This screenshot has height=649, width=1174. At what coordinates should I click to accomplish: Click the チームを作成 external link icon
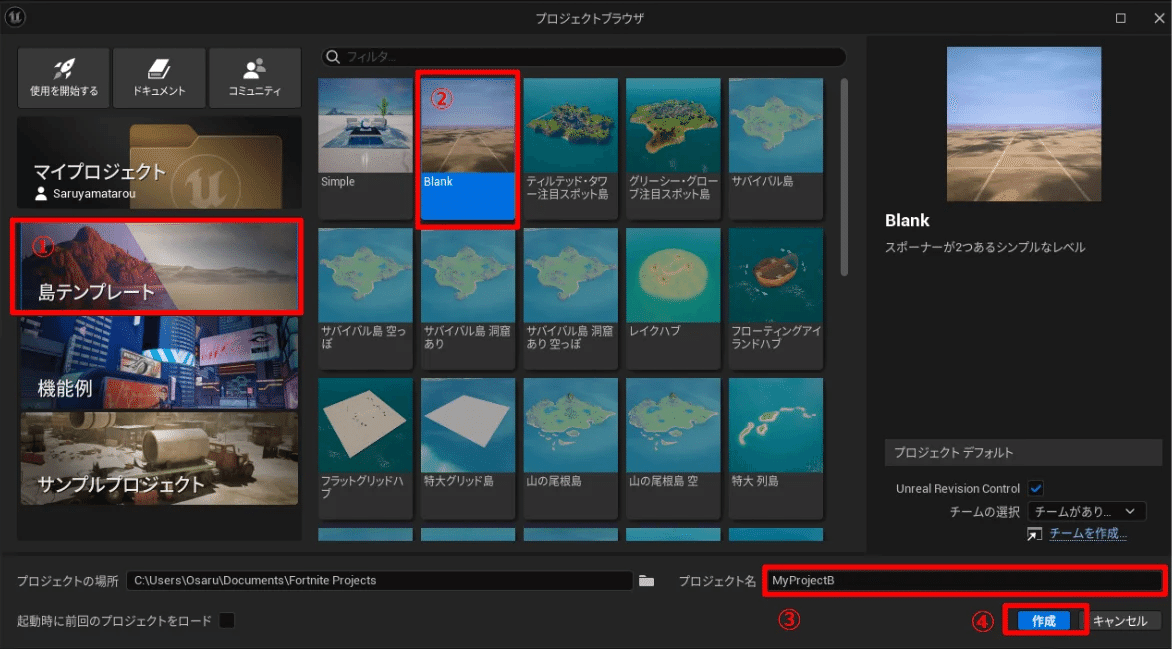[x=1034, y=534]
